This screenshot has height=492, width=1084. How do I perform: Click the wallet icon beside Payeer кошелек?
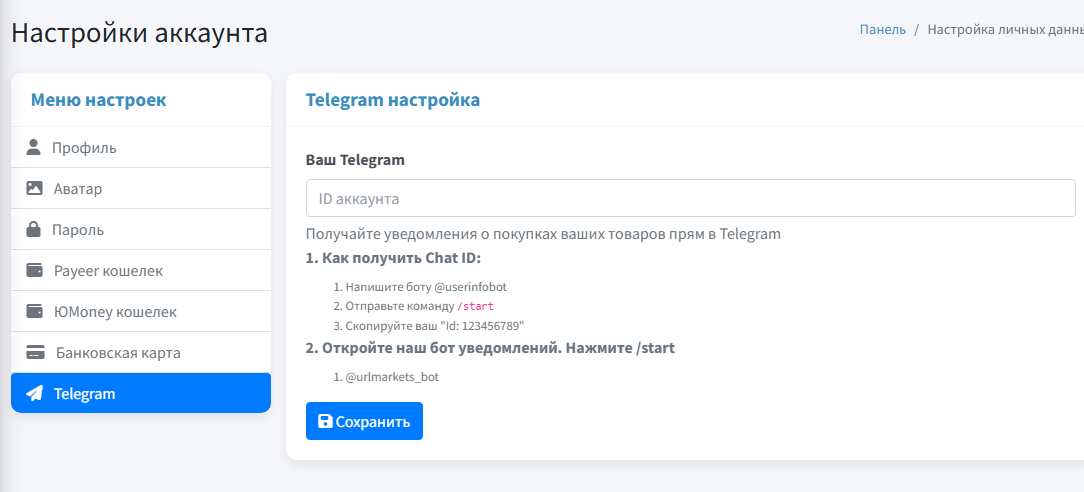click(34, 270)
